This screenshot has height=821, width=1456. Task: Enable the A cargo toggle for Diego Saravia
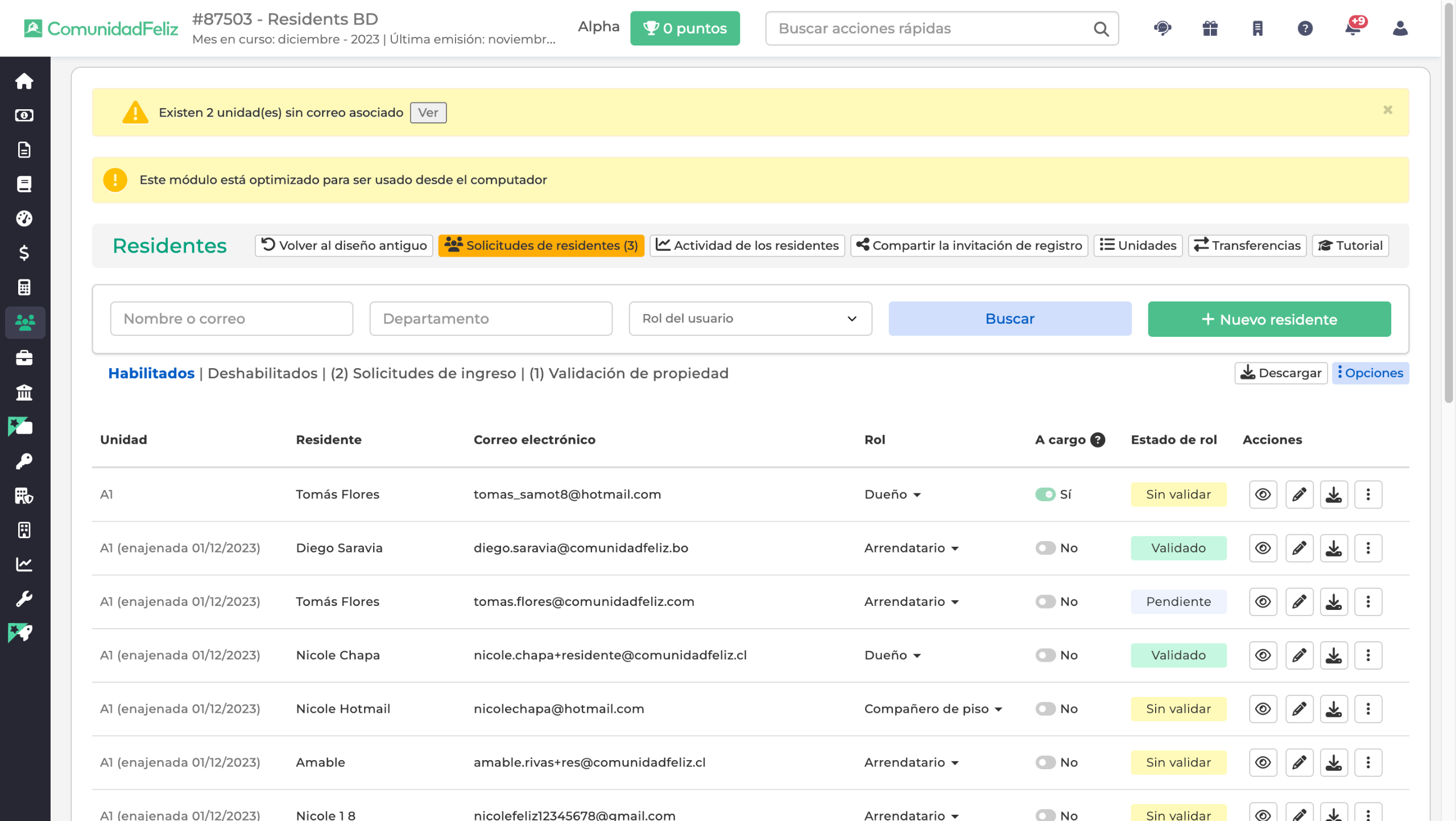[1045, 548]
